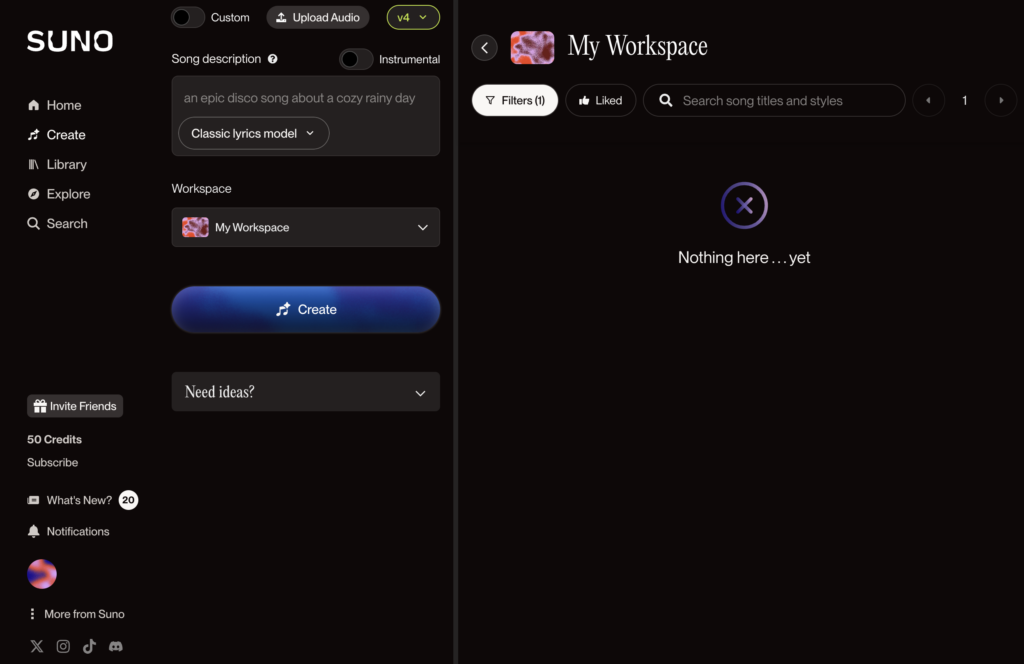Enable the Instrumental toggle
This screenshot has height=664, width=1024.
pos(356,59)
